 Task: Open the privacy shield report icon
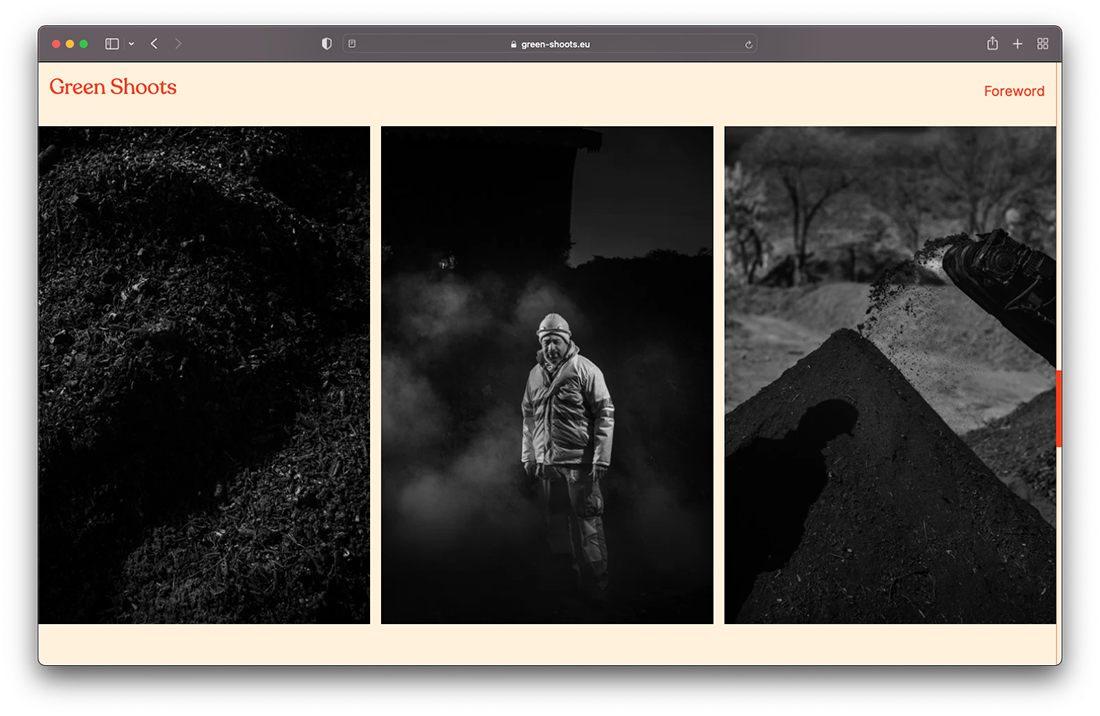coord(326,43)
